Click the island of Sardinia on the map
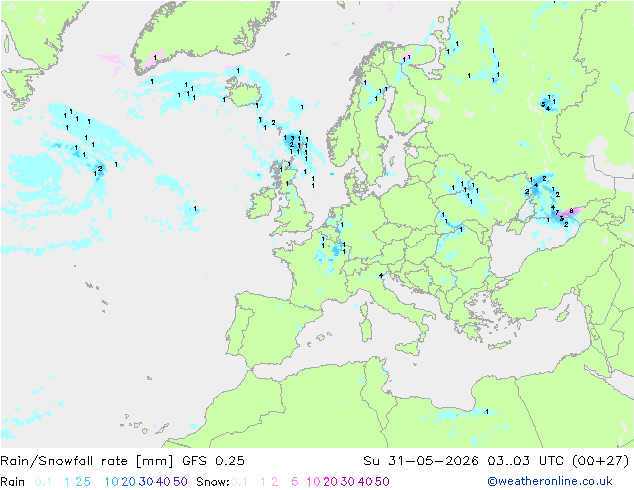Image resolution: width=634 pixels, height=490 pixels. coord(366,327)
